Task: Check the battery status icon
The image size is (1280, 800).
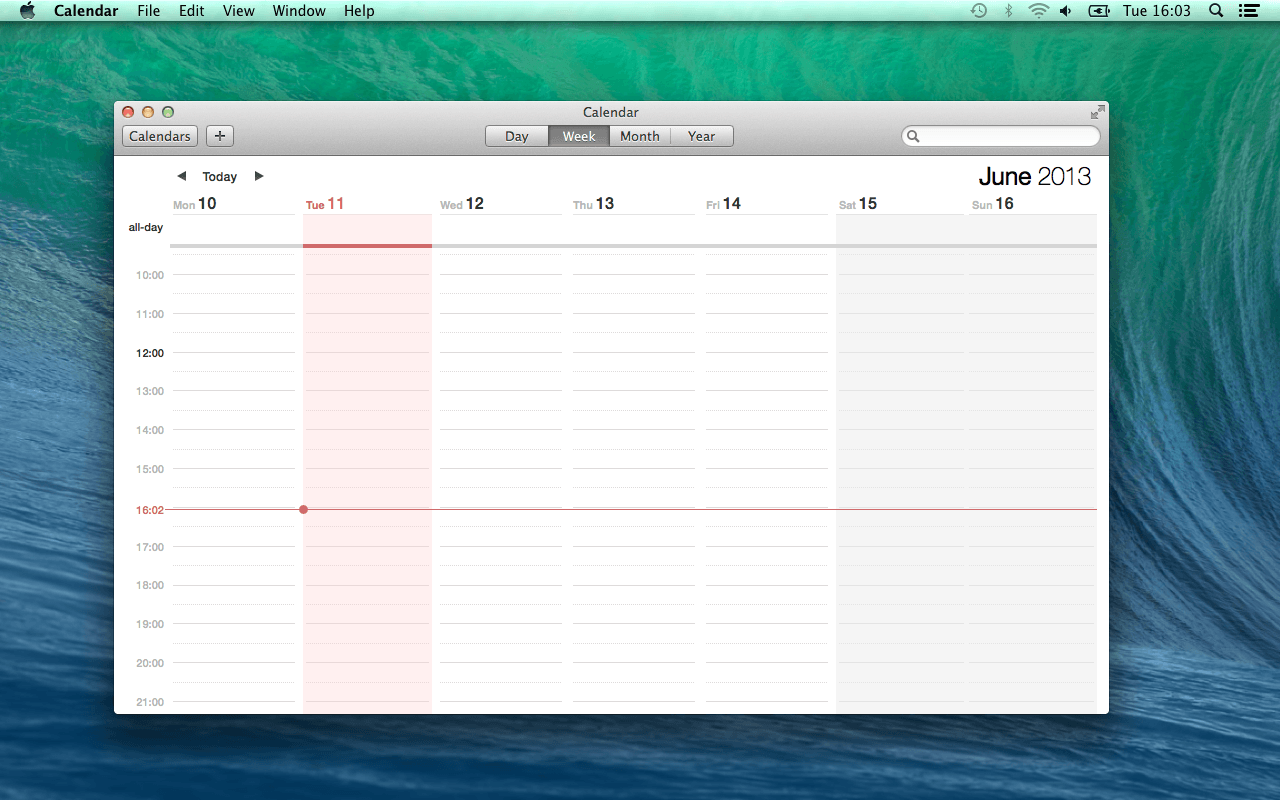Action: click(1099, 11)
